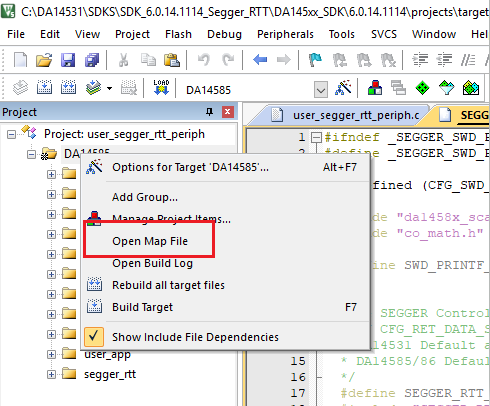
Task: Choose Build Target from context menu
Action: [226, 307]
